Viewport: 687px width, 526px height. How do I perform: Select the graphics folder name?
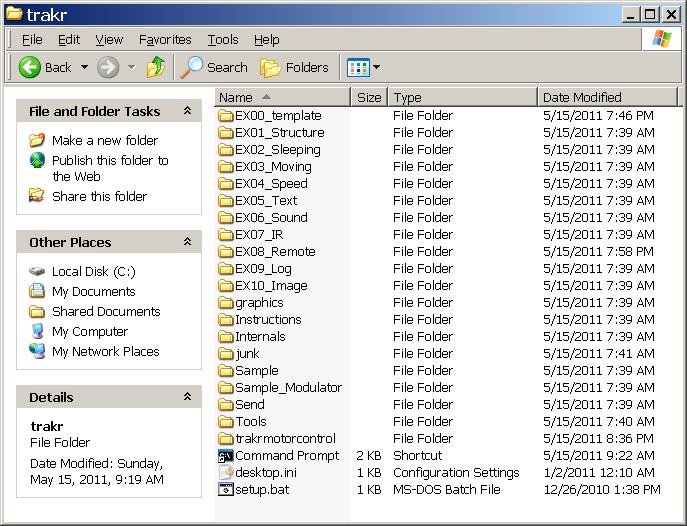pyautogui.click(x=259, y=303)
